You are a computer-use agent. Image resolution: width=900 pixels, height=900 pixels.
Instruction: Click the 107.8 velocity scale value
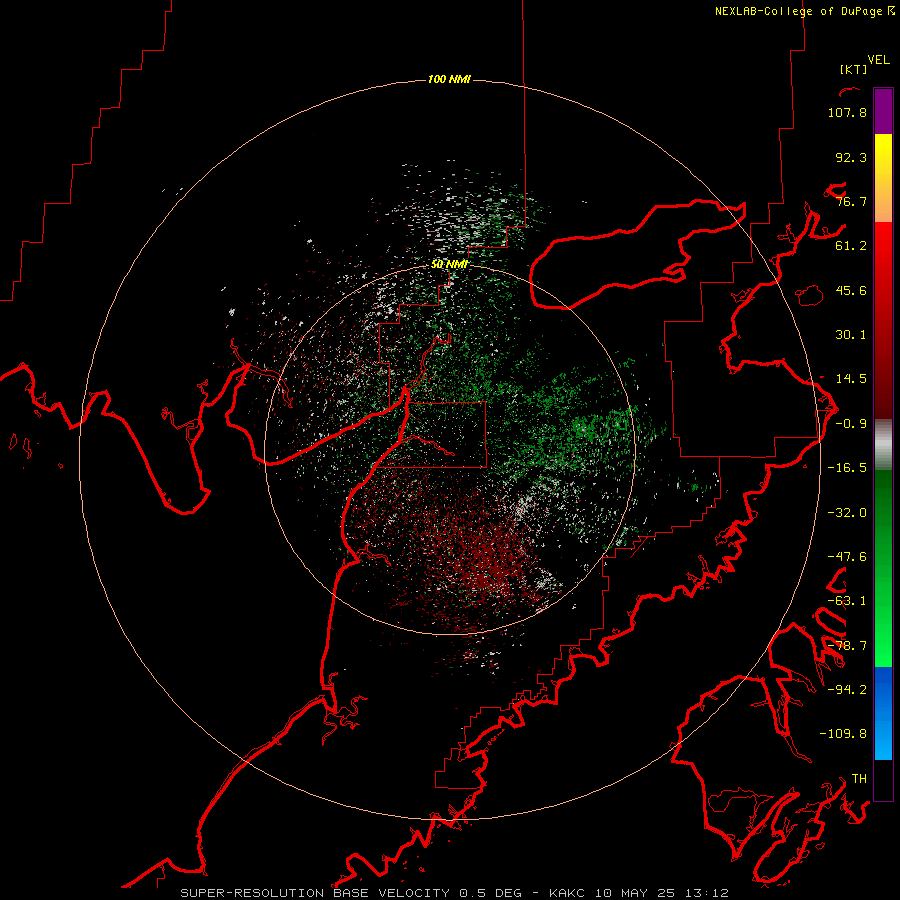(847, 112)
